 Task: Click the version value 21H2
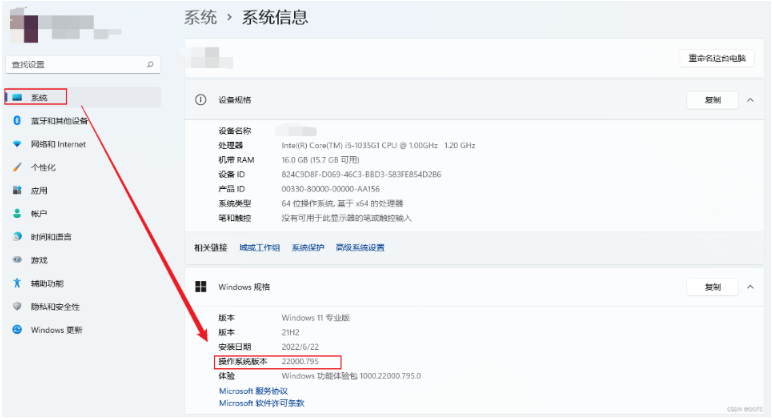290,332
